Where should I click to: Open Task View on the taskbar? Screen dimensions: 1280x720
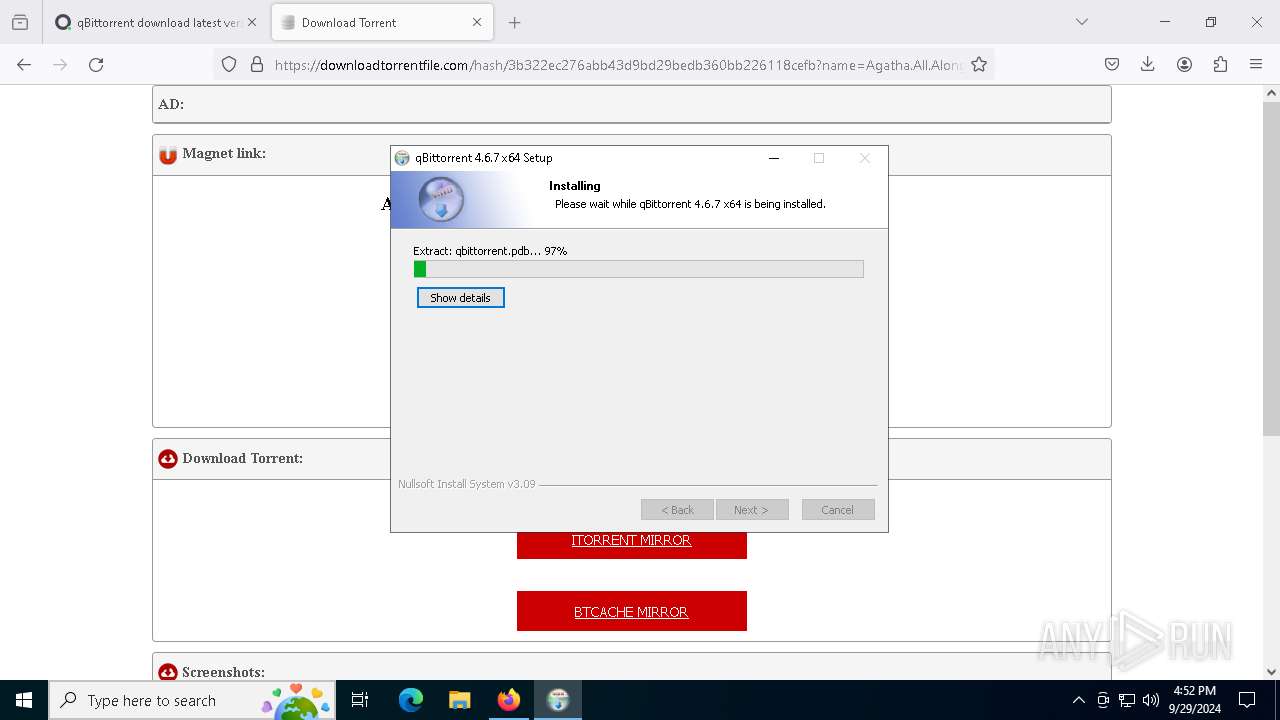(360, 700)
